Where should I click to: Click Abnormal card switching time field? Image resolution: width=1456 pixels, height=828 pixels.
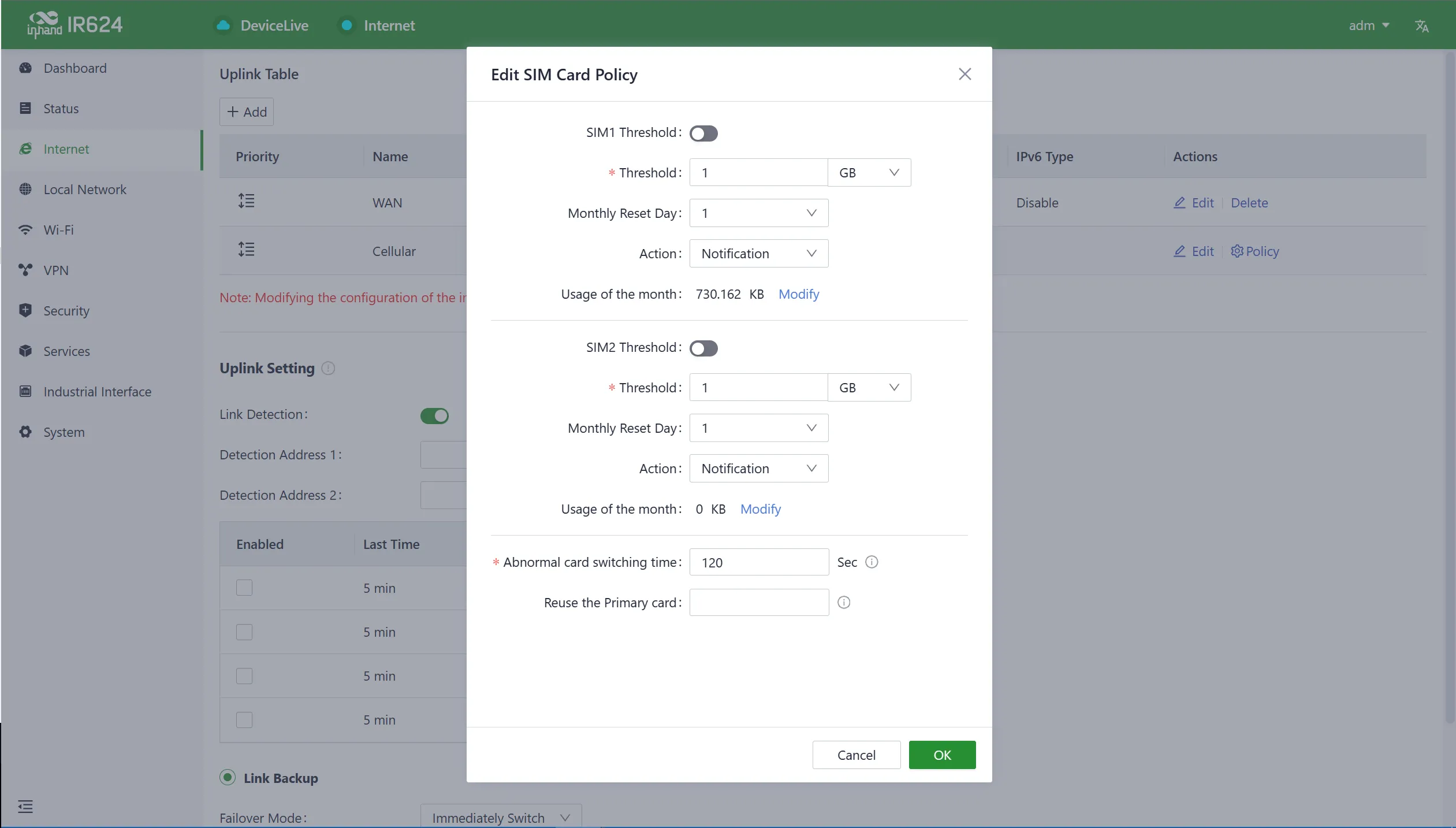click(759, 562)
